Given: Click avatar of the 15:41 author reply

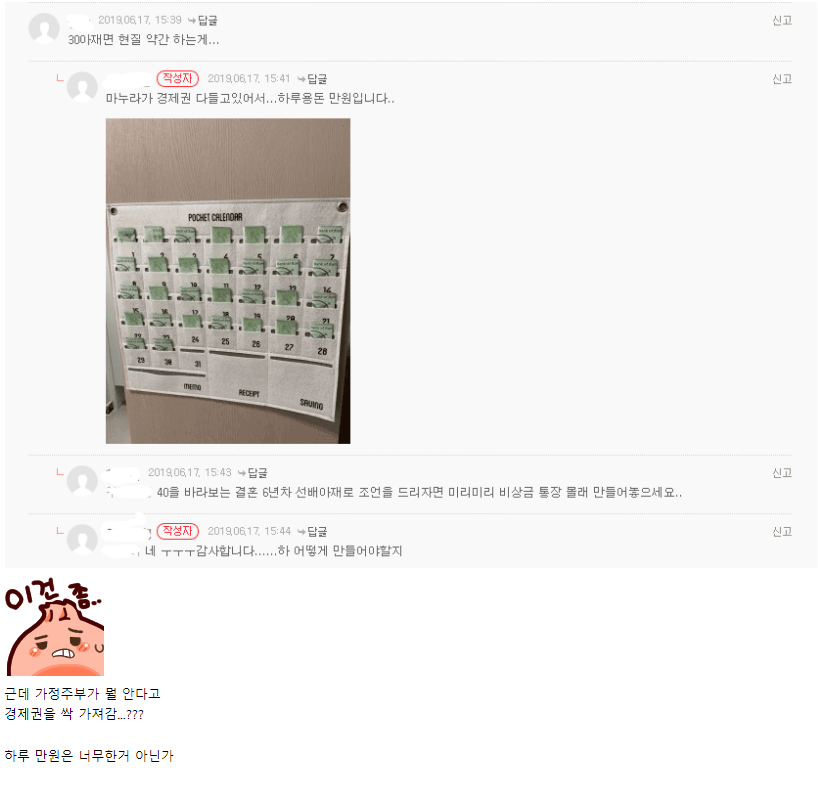Looking at the screenshot, I should [82, 87].
